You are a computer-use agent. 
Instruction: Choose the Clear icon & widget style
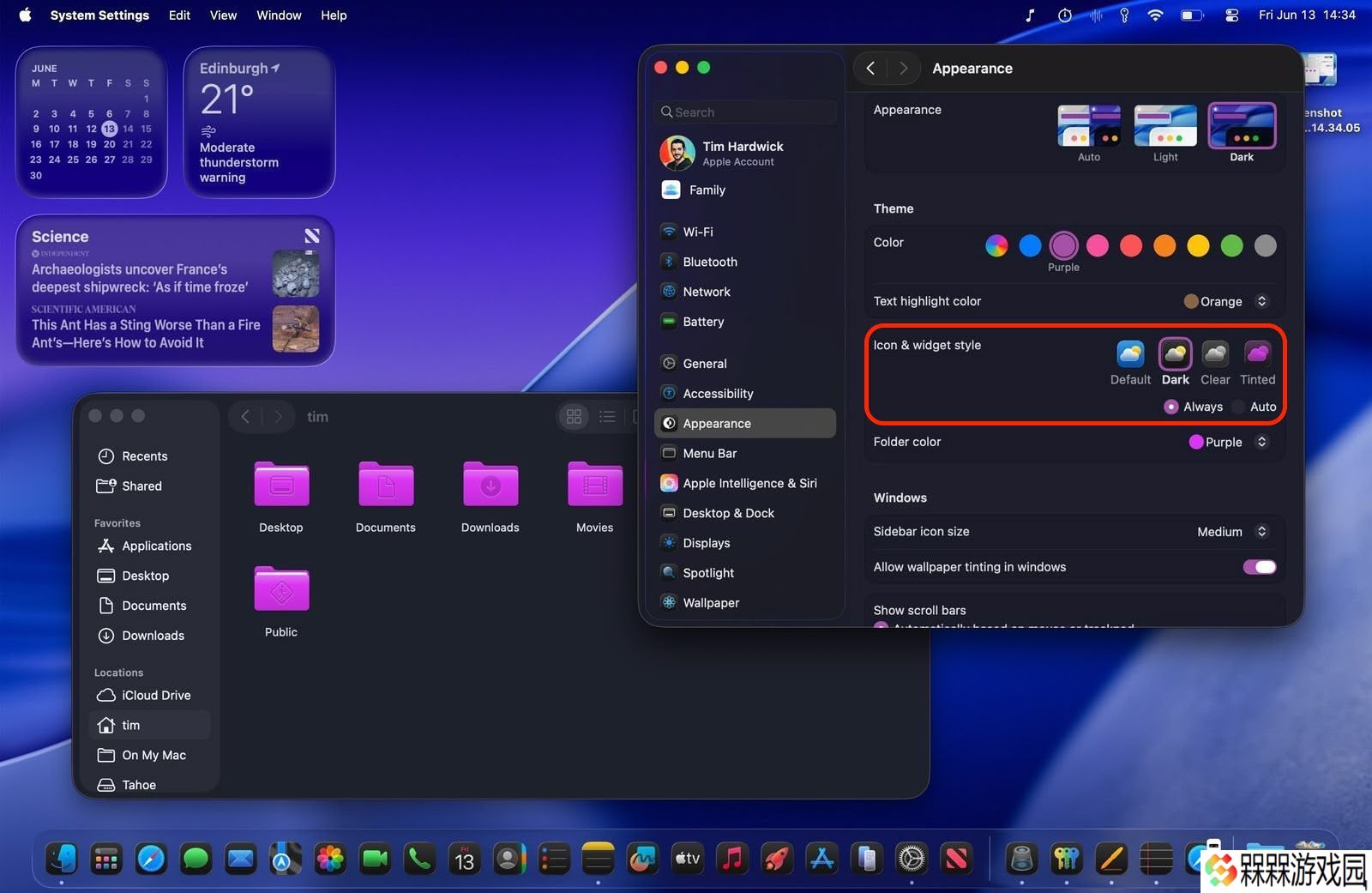(x=1215, y=353)
